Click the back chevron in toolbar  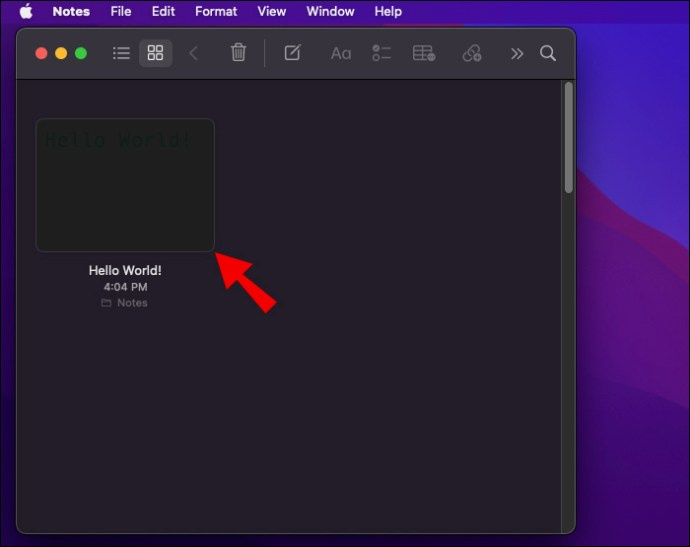pyautogui.click(x=194, y=53)
